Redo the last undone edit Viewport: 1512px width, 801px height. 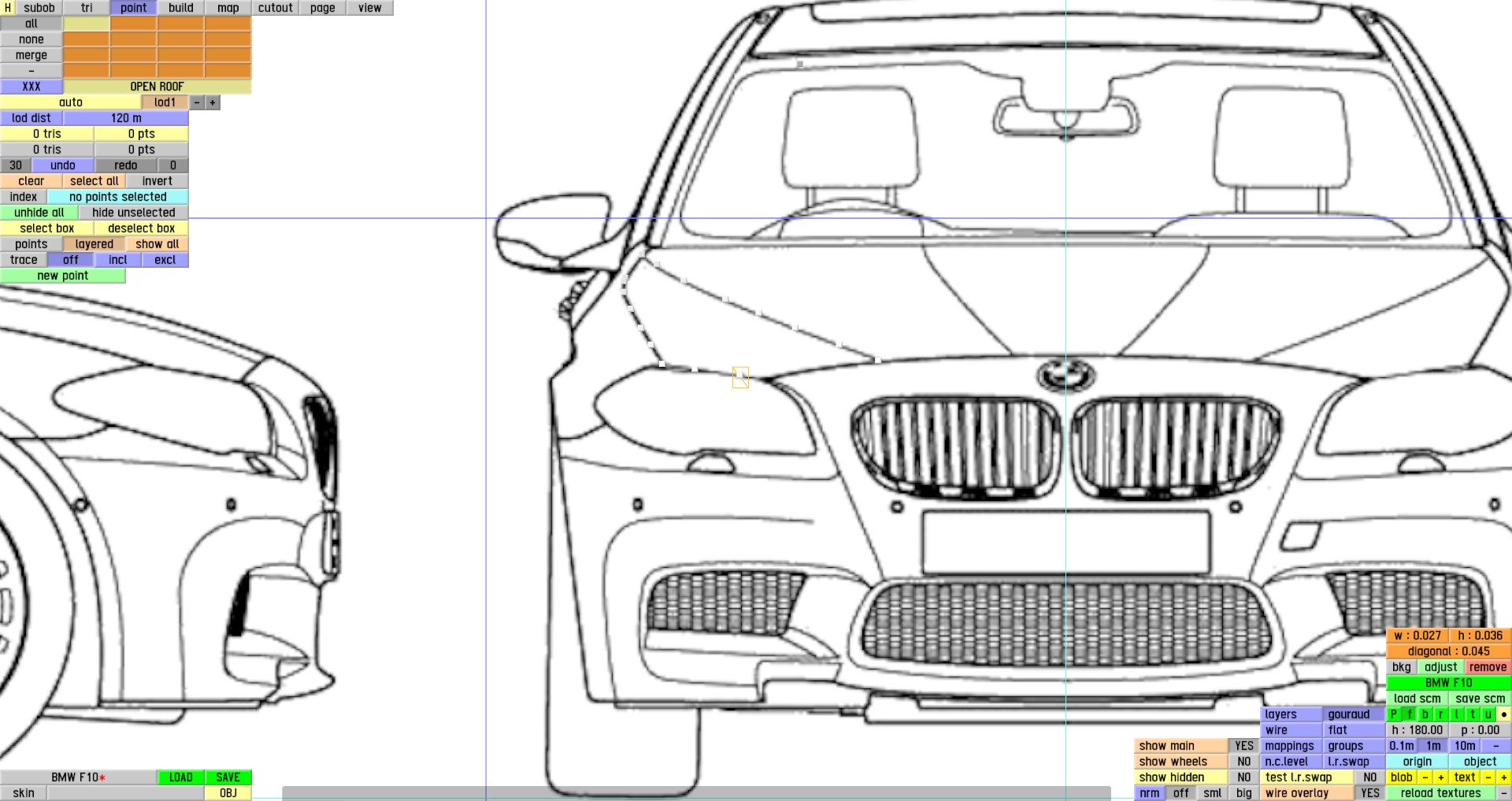point(126,165)
